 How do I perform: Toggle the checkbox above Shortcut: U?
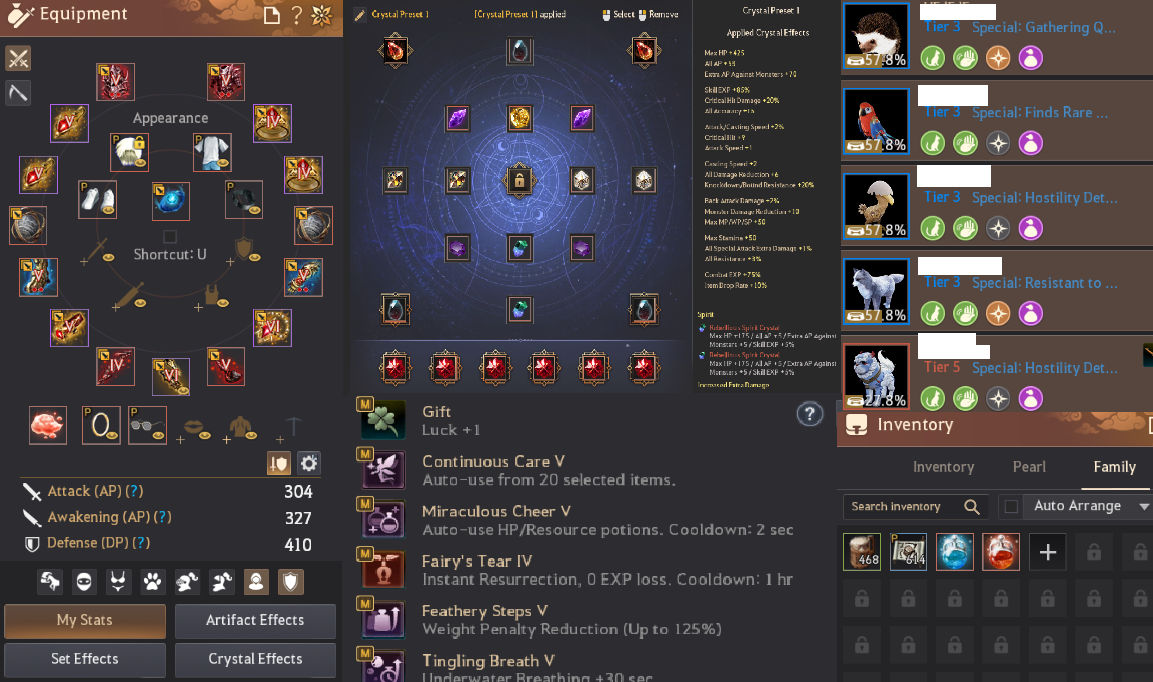coord(170,237)
